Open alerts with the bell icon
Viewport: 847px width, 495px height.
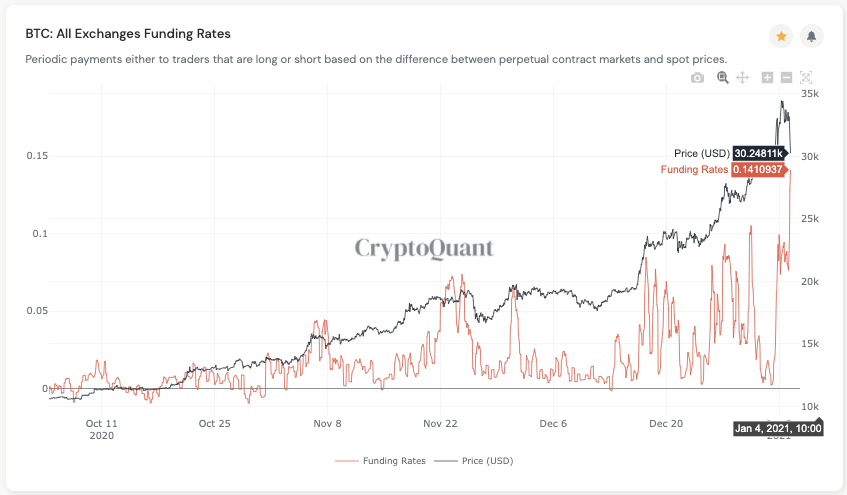[x=811, y=36]
